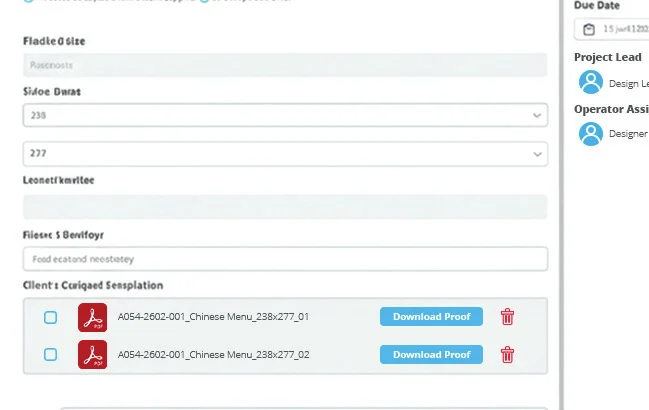Select the Operator Assigned avatar icon
Screen dimensions: 649x410
[x=591, y=134]
